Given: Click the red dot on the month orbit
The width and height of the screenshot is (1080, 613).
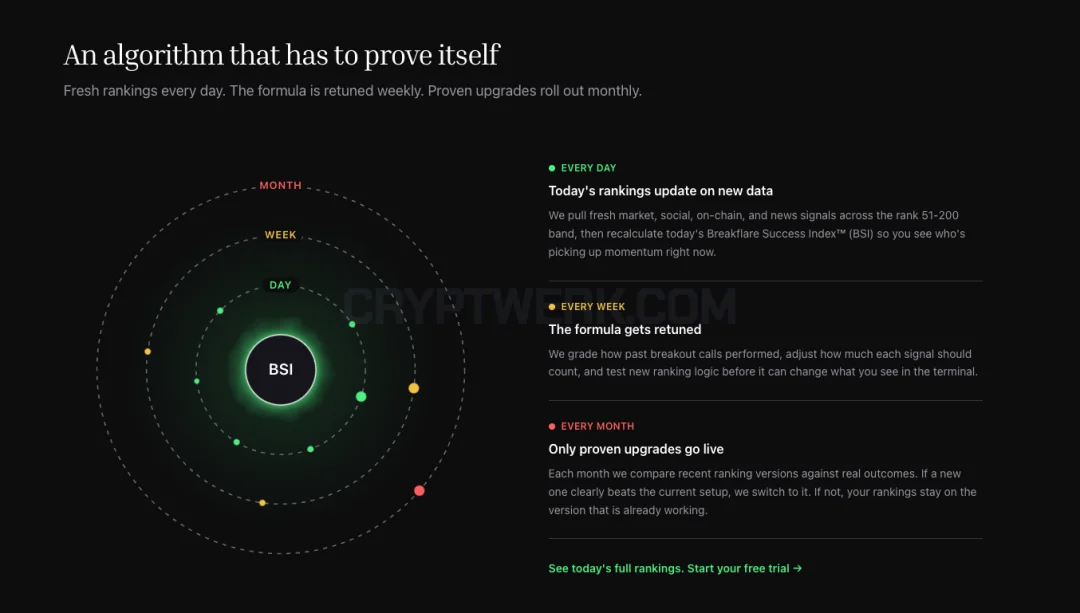Looking at the screenshot, I should (x=419, y=490).
